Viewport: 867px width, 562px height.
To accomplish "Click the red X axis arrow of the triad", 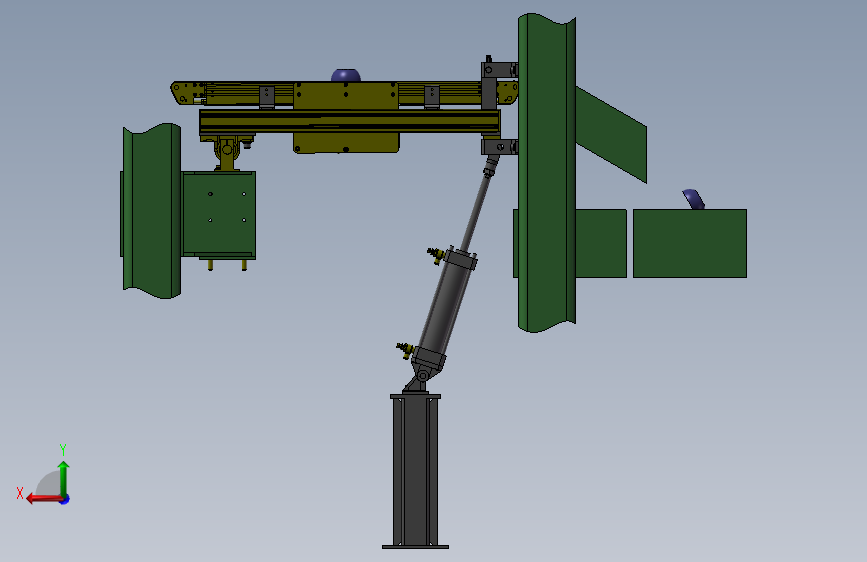I will point(44,499).
